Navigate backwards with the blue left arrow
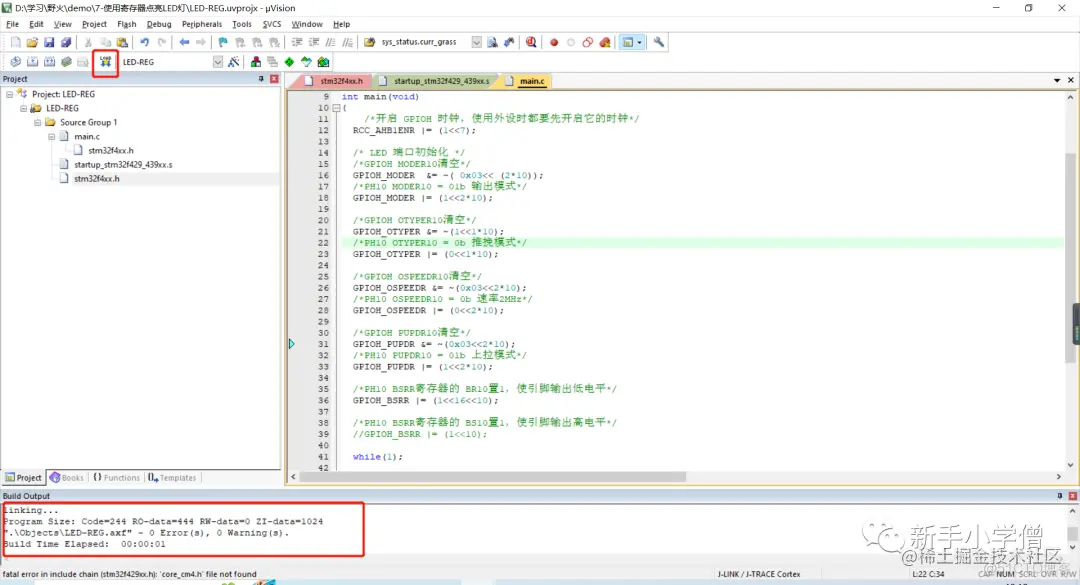This screenshot has width=1080, height=585. click(x=184, y=42)
